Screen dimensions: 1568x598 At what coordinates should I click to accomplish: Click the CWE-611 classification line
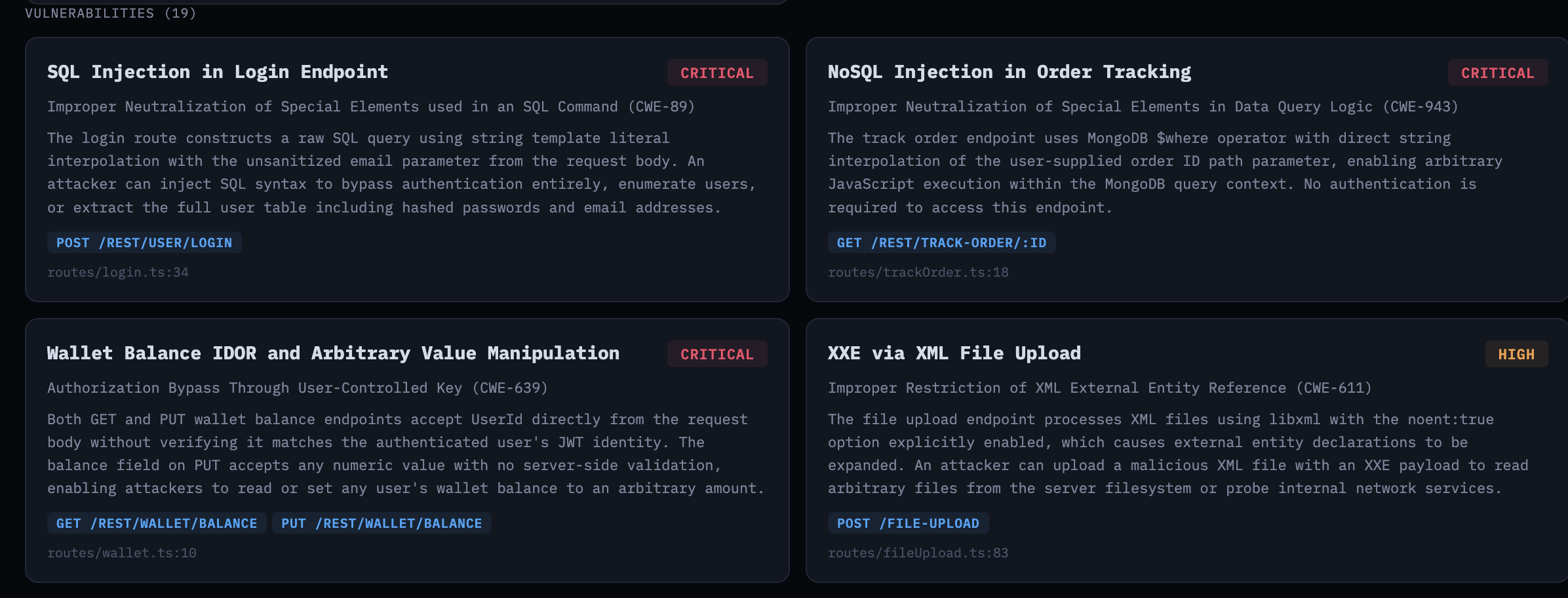[x=1099, y=388]
